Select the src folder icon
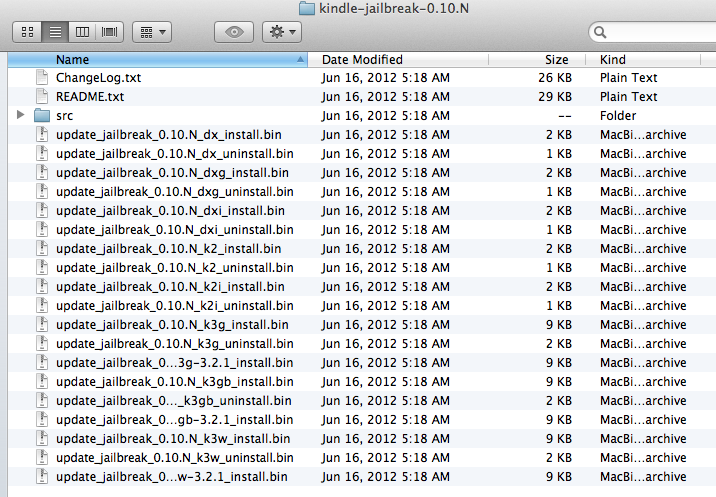The width and height of the screenshot is (716, 497). coord(42,116)
